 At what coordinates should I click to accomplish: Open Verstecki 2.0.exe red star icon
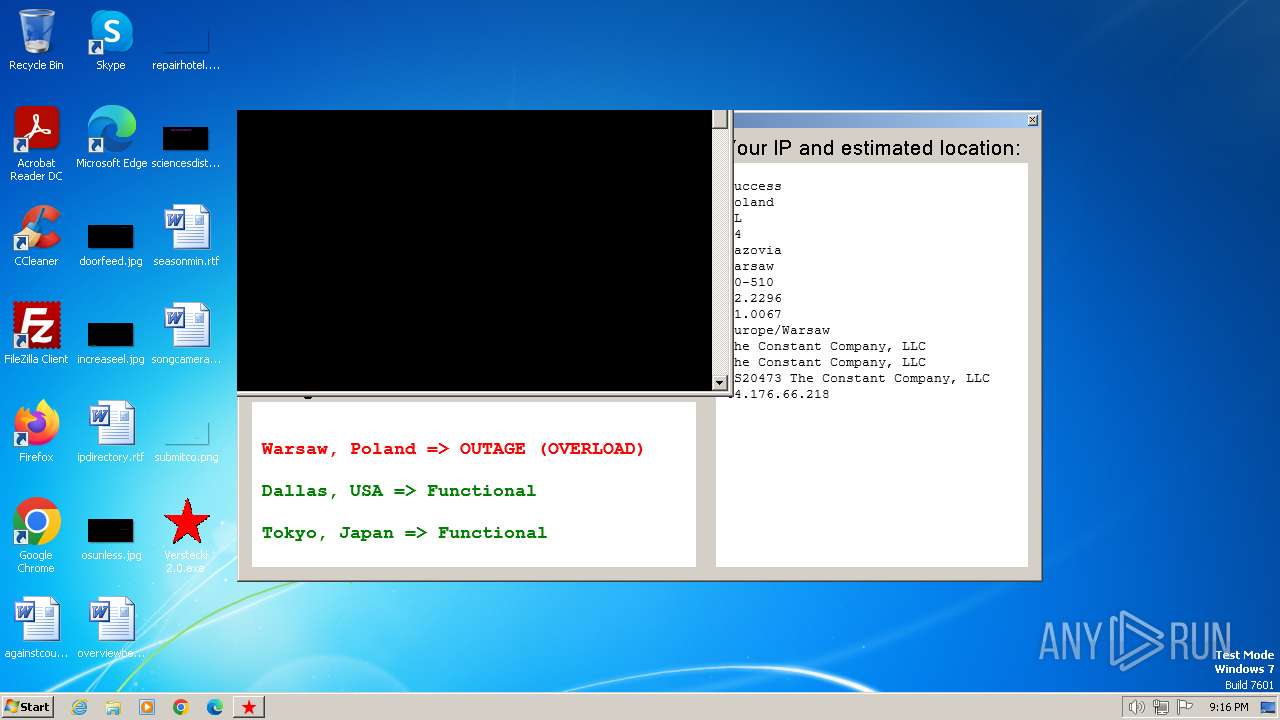(186, 536)
